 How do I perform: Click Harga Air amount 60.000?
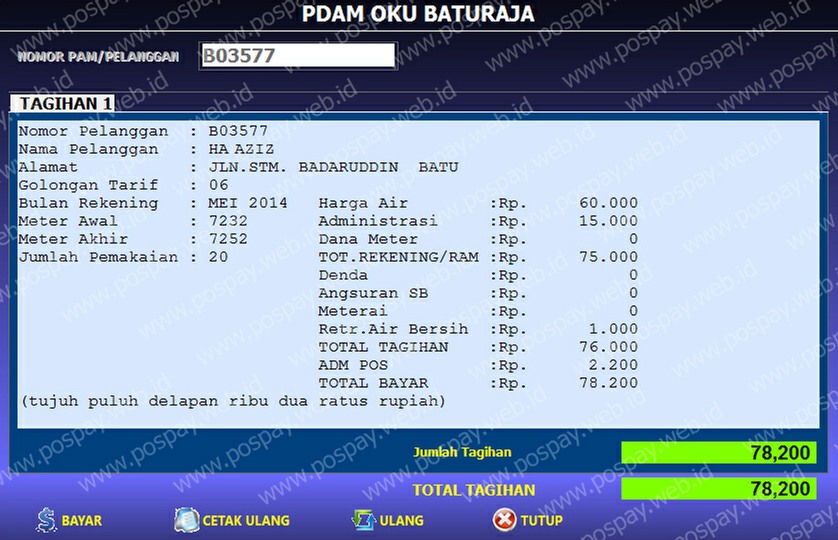pyautogui.click(x=608, y=203)
